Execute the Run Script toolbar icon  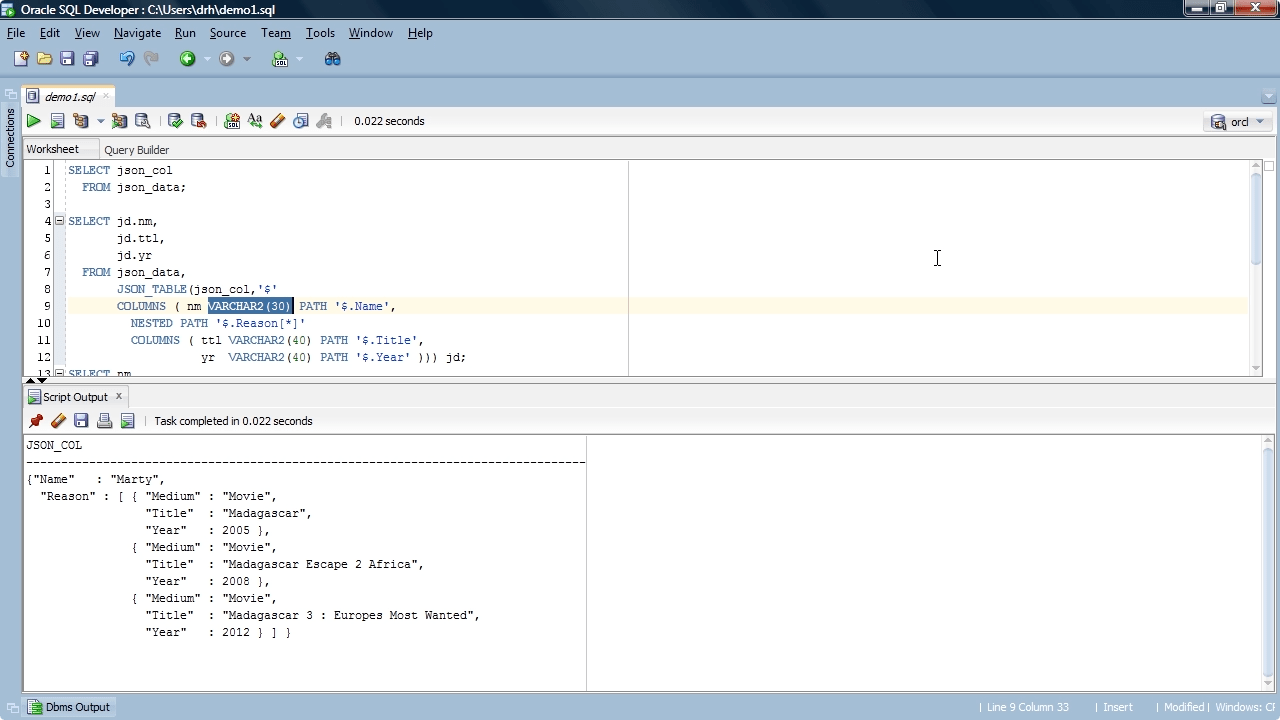coord(58,120)
